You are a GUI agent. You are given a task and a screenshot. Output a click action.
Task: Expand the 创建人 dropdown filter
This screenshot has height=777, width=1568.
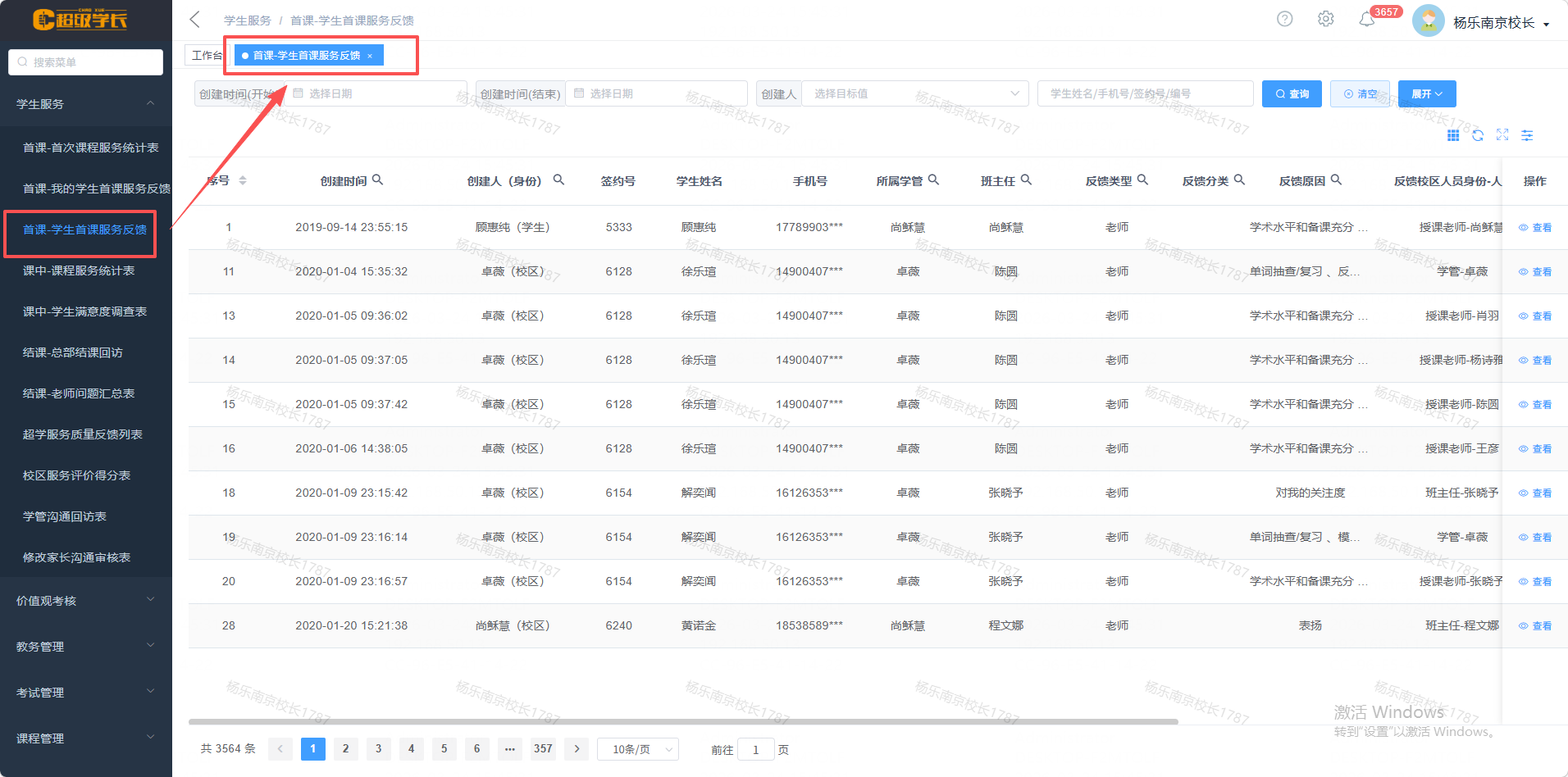[x=914, y=93]
